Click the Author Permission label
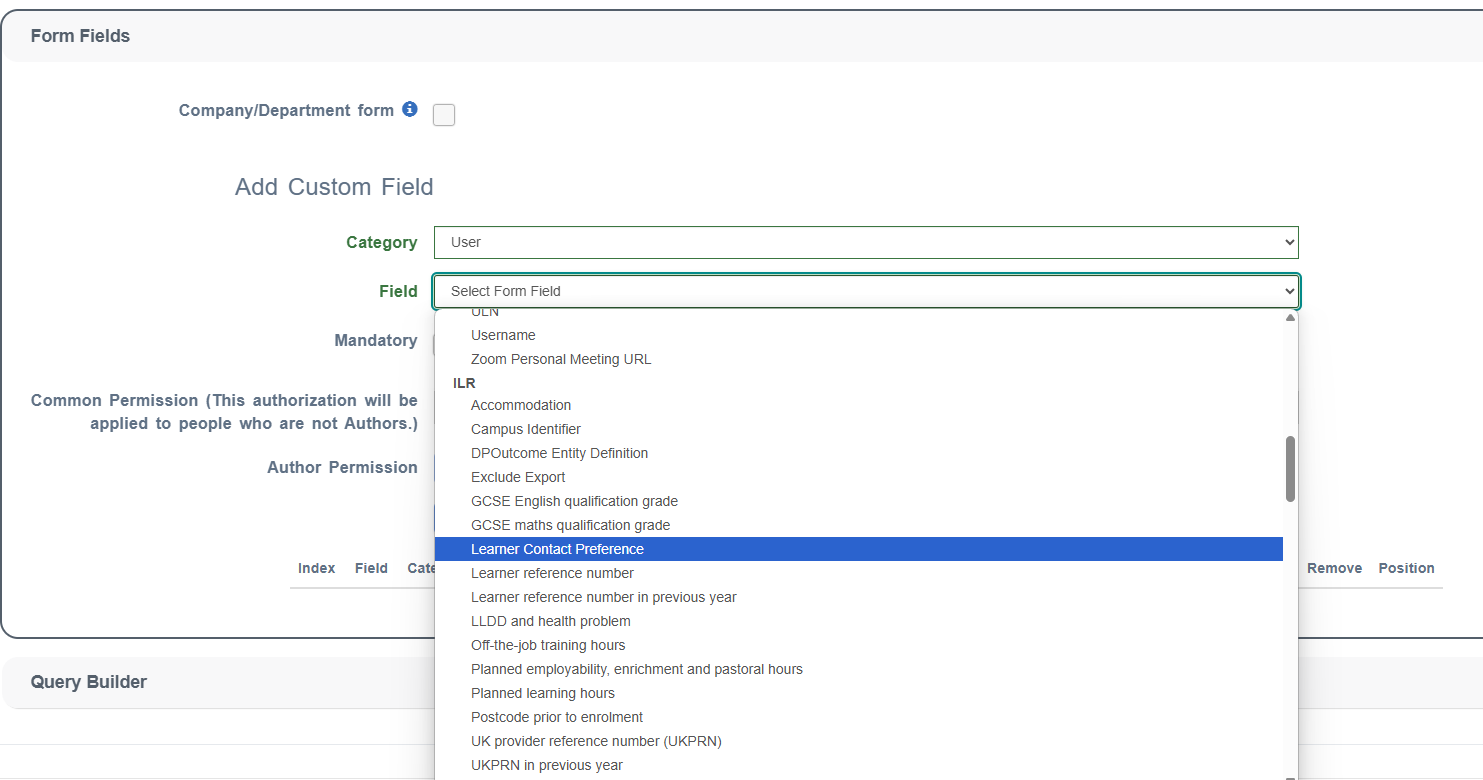Image resolution: width=1483 pixels, height=780 pixels. 342,467
